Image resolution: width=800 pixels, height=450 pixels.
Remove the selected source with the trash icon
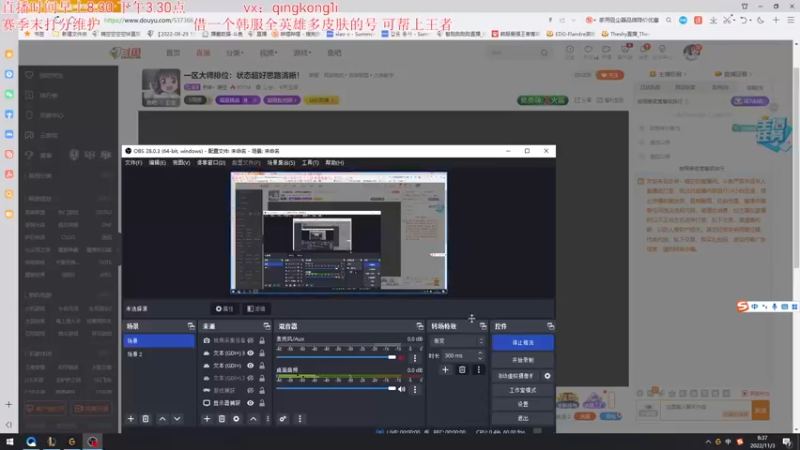221,419
